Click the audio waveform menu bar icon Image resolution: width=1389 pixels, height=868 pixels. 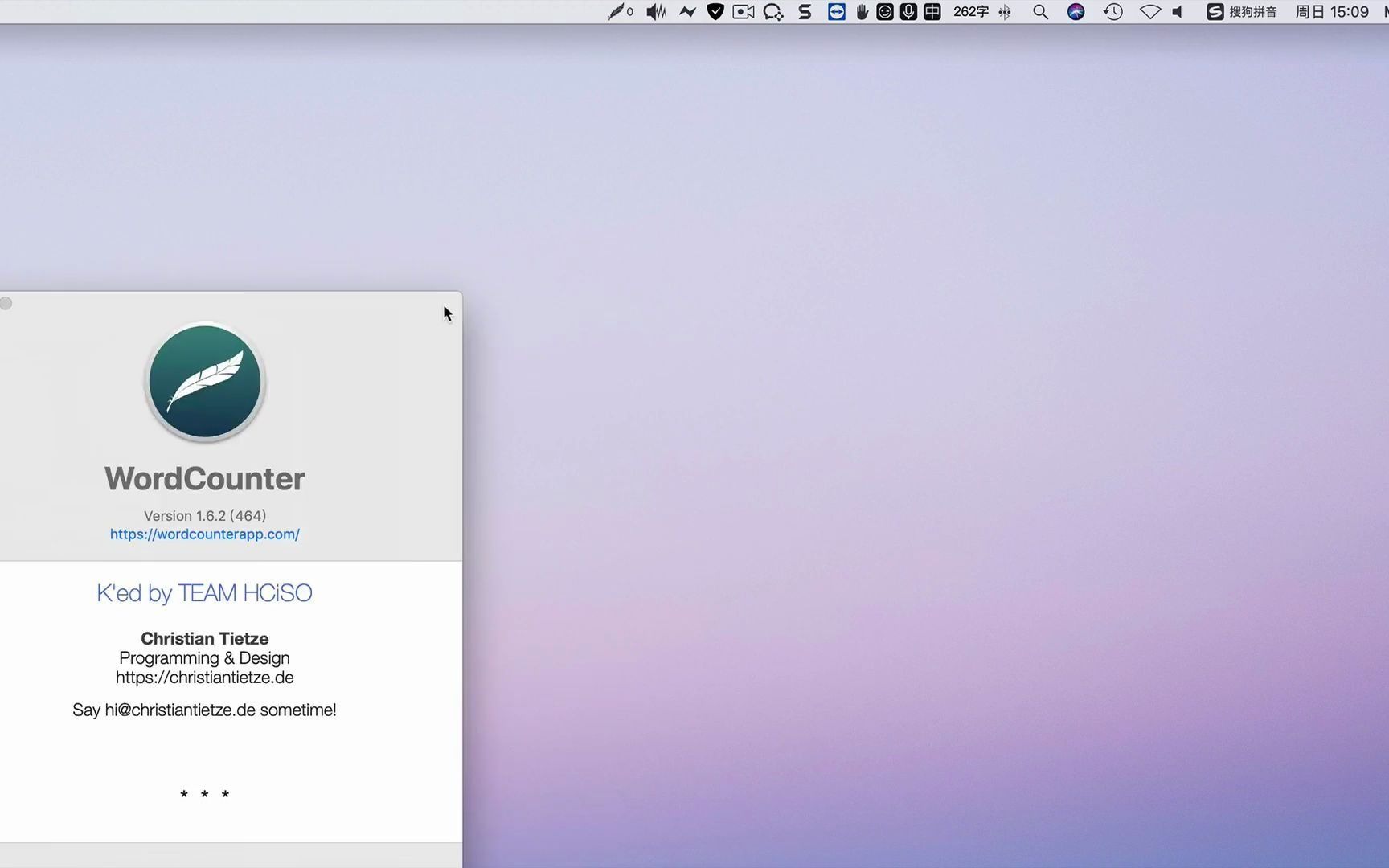(656, 11)
